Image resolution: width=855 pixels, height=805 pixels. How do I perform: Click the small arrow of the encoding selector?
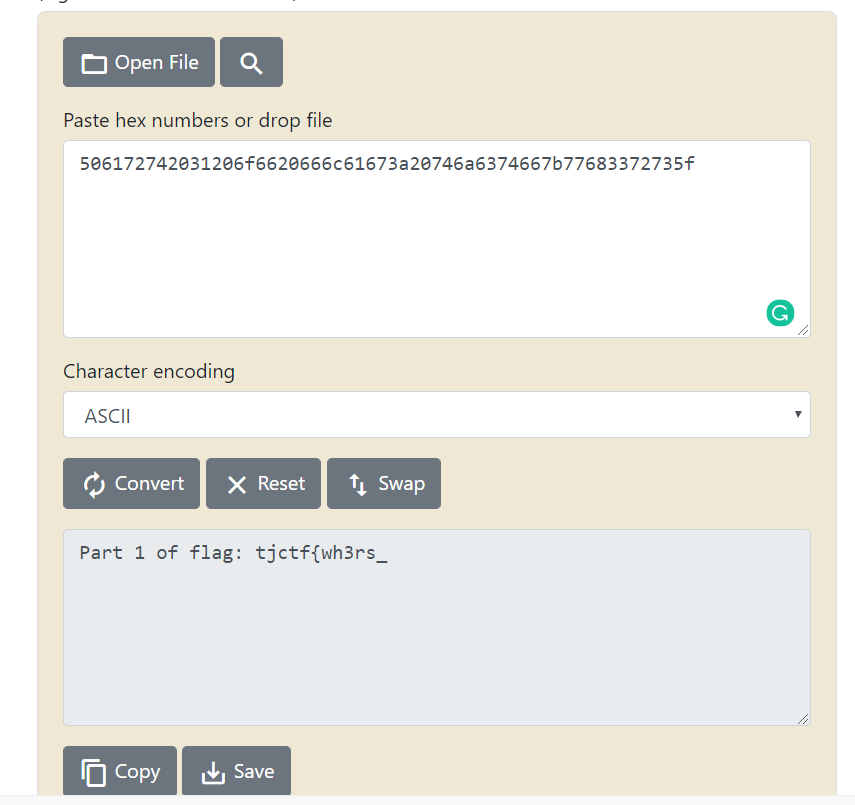point(797,414)
